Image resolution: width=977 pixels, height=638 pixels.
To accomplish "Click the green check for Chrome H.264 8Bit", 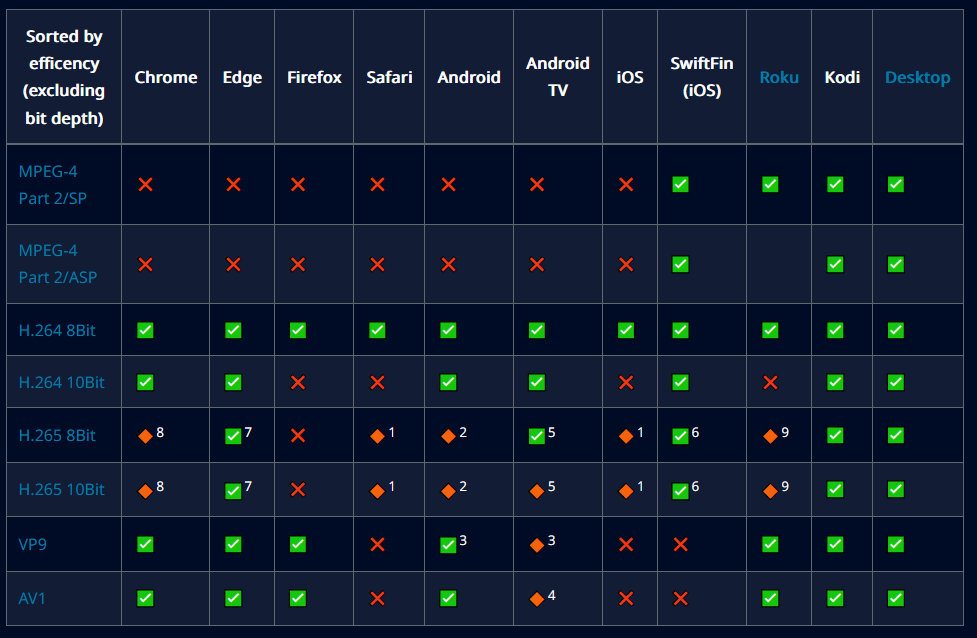I will point(145,330).
